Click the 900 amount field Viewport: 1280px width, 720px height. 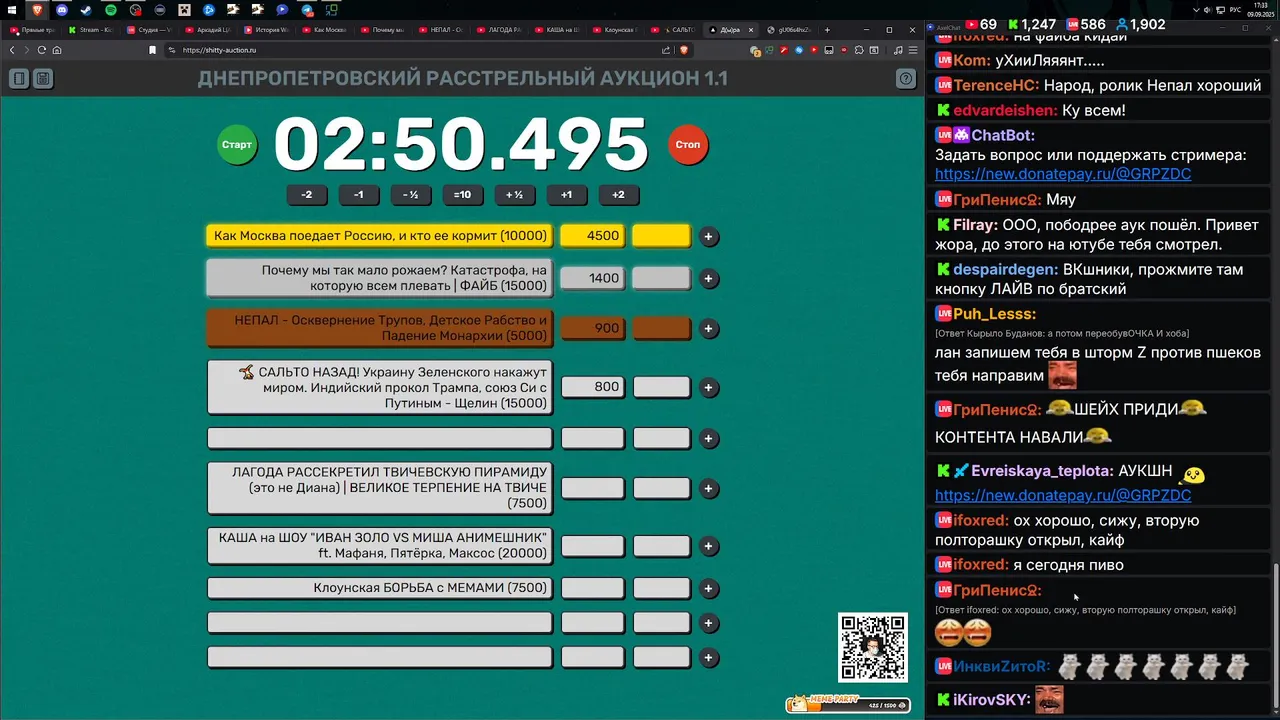(x=592, y=328)
